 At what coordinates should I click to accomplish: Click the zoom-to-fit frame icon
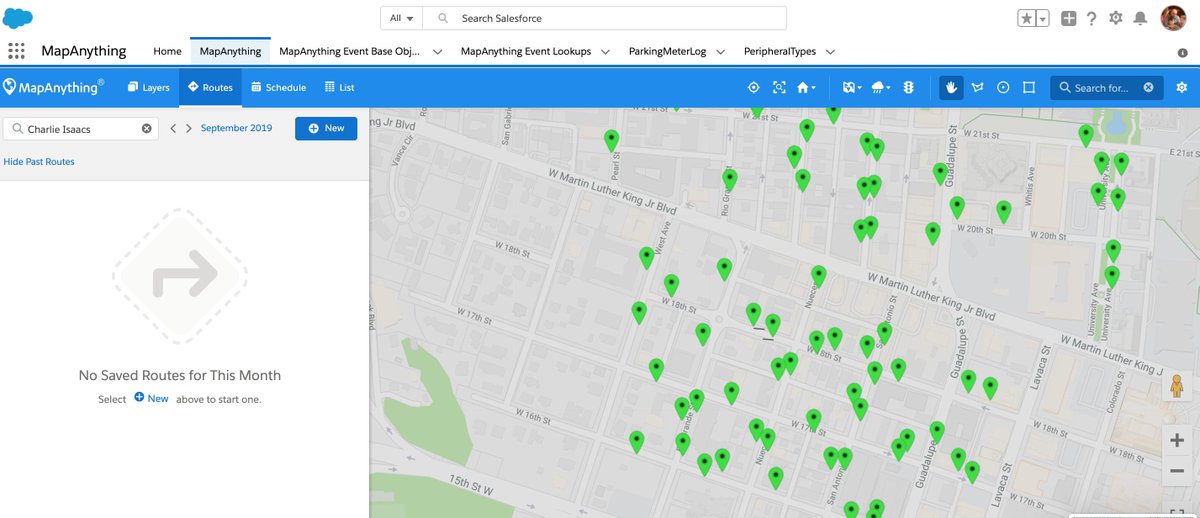[779, 87]
